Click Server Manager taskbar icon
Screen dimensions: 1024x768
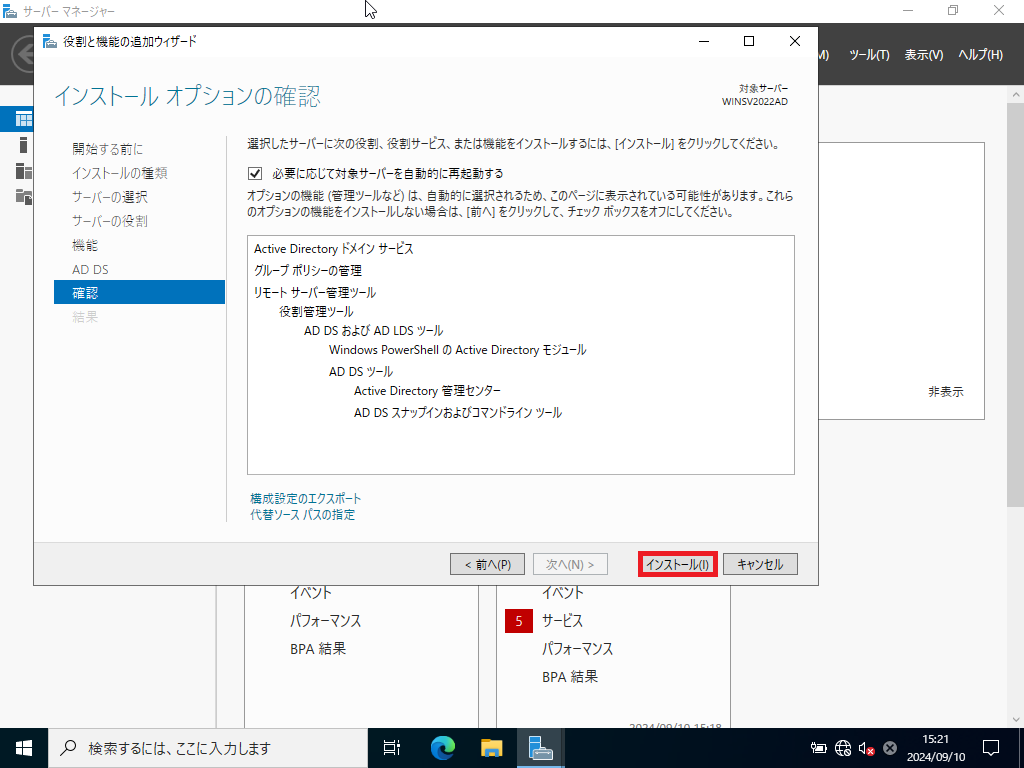pos(541,748)
